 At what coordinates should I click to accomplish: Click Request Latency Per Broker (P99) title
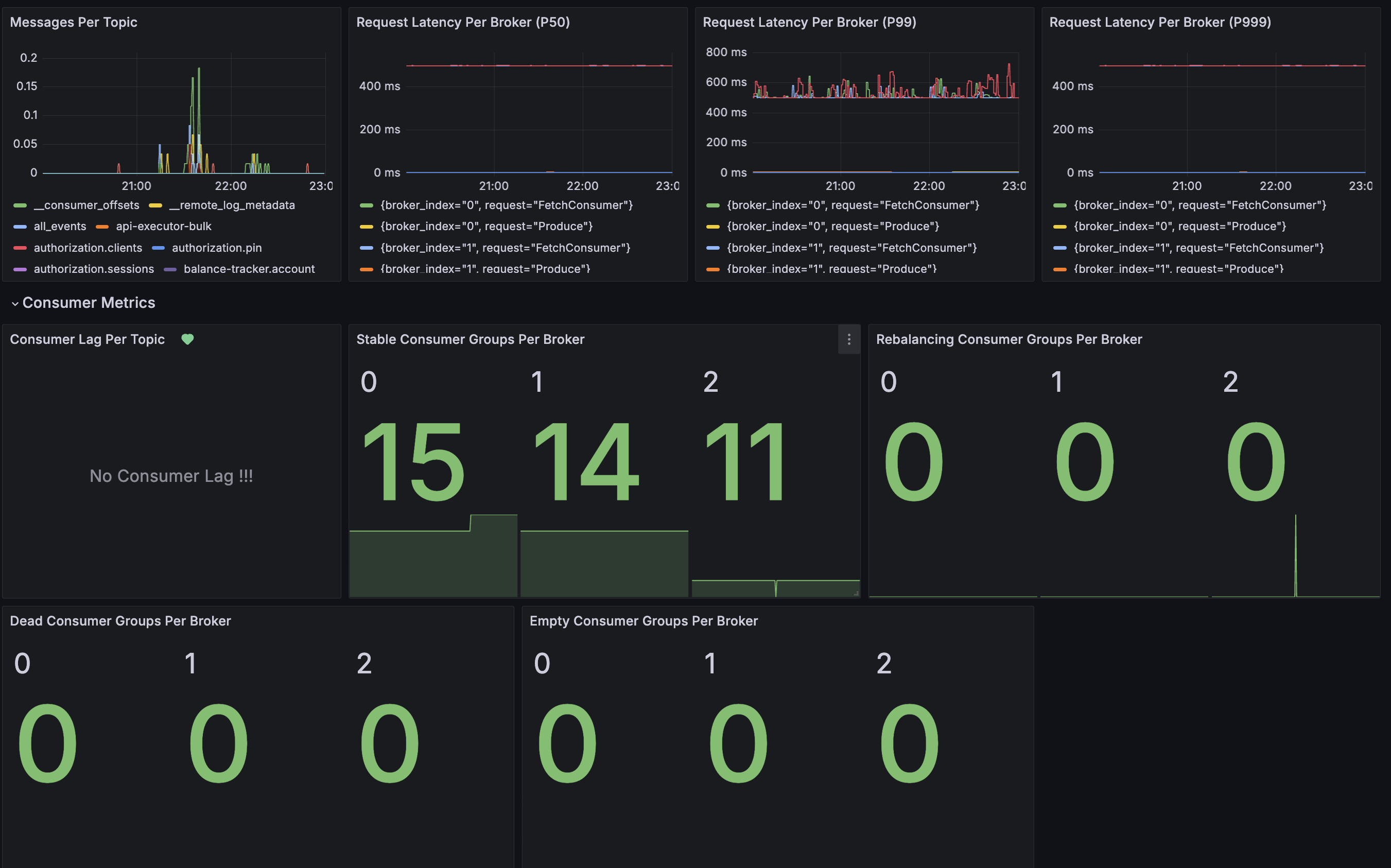tap(809, 22)
